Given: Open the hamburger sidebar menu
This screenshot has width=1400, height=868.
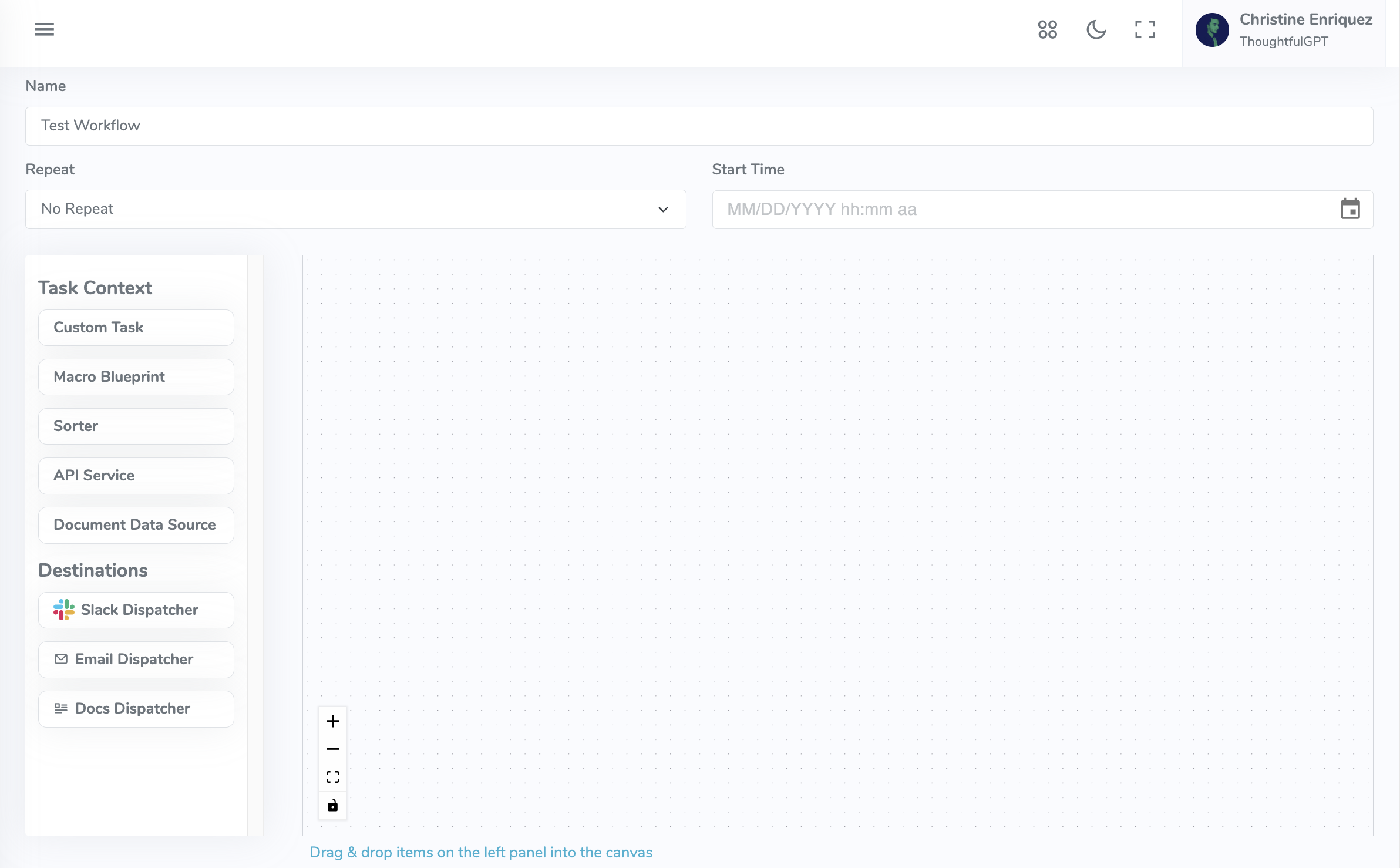Looking at the screenshot, I should (44, 29).
